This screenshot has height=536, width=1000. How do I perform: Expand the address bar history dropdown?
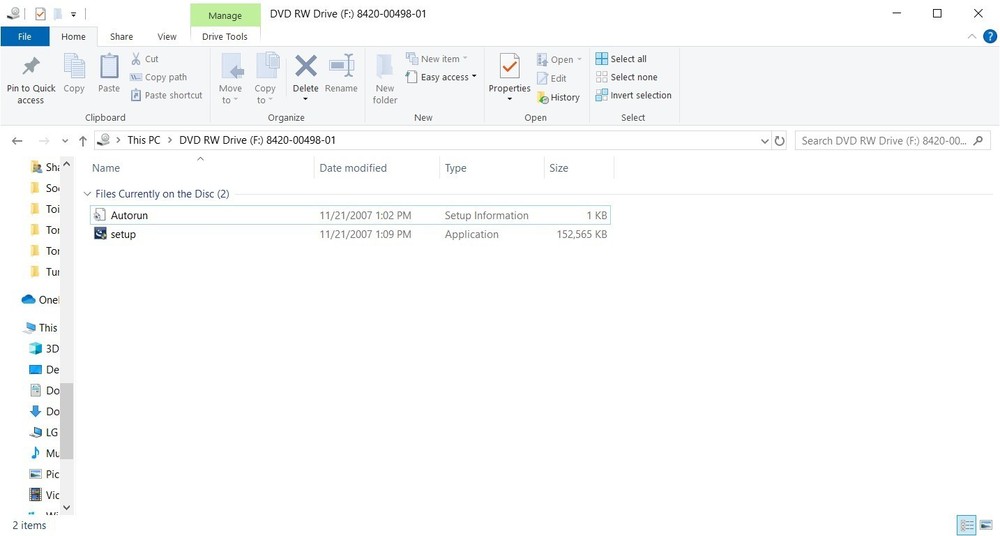pos(765,141)
